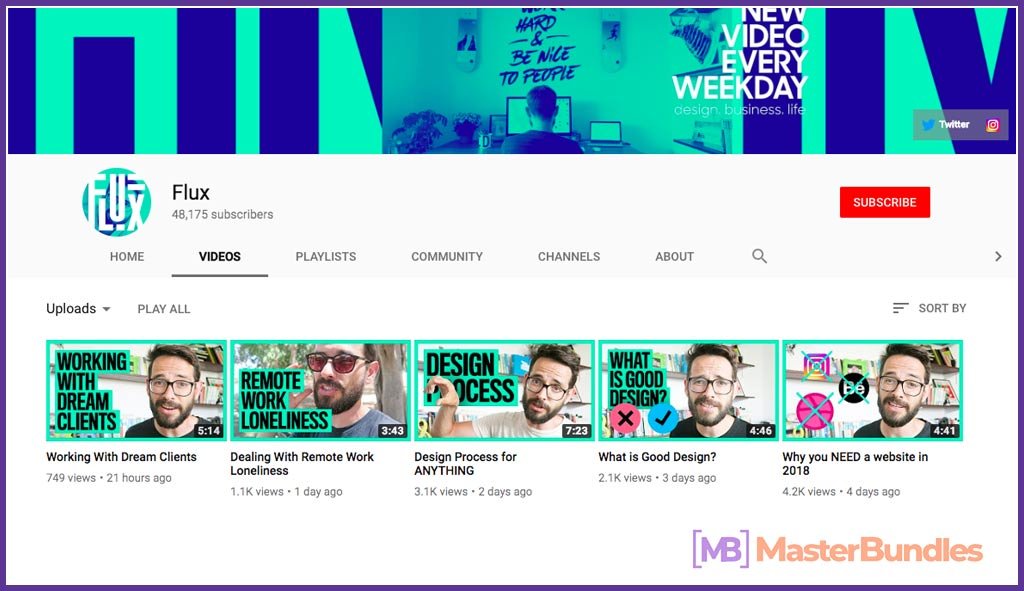Search the channel with the magnifier icon

pos(759,256)
